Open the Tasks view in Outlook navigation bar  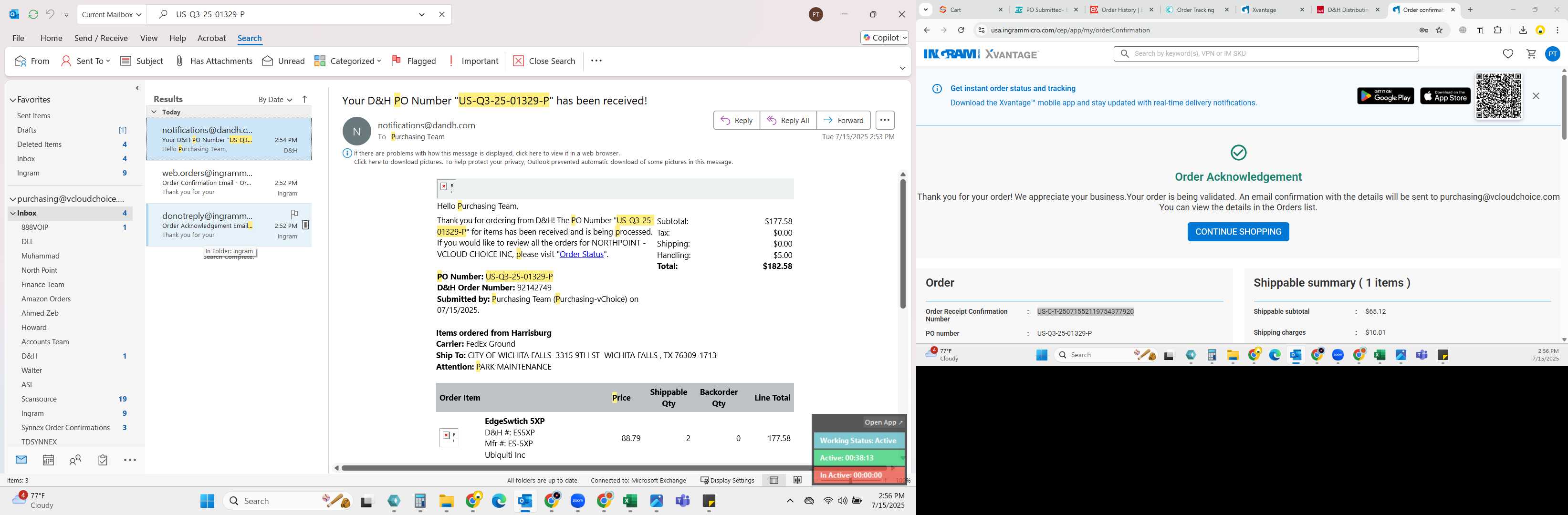103,460
